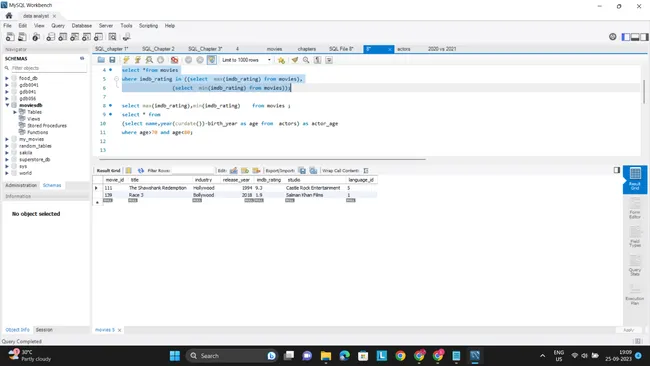Image resolution: width=650 pixels, height=366 pixels.
Task: Expand sakila schema
Action: (x=7, y=153)
